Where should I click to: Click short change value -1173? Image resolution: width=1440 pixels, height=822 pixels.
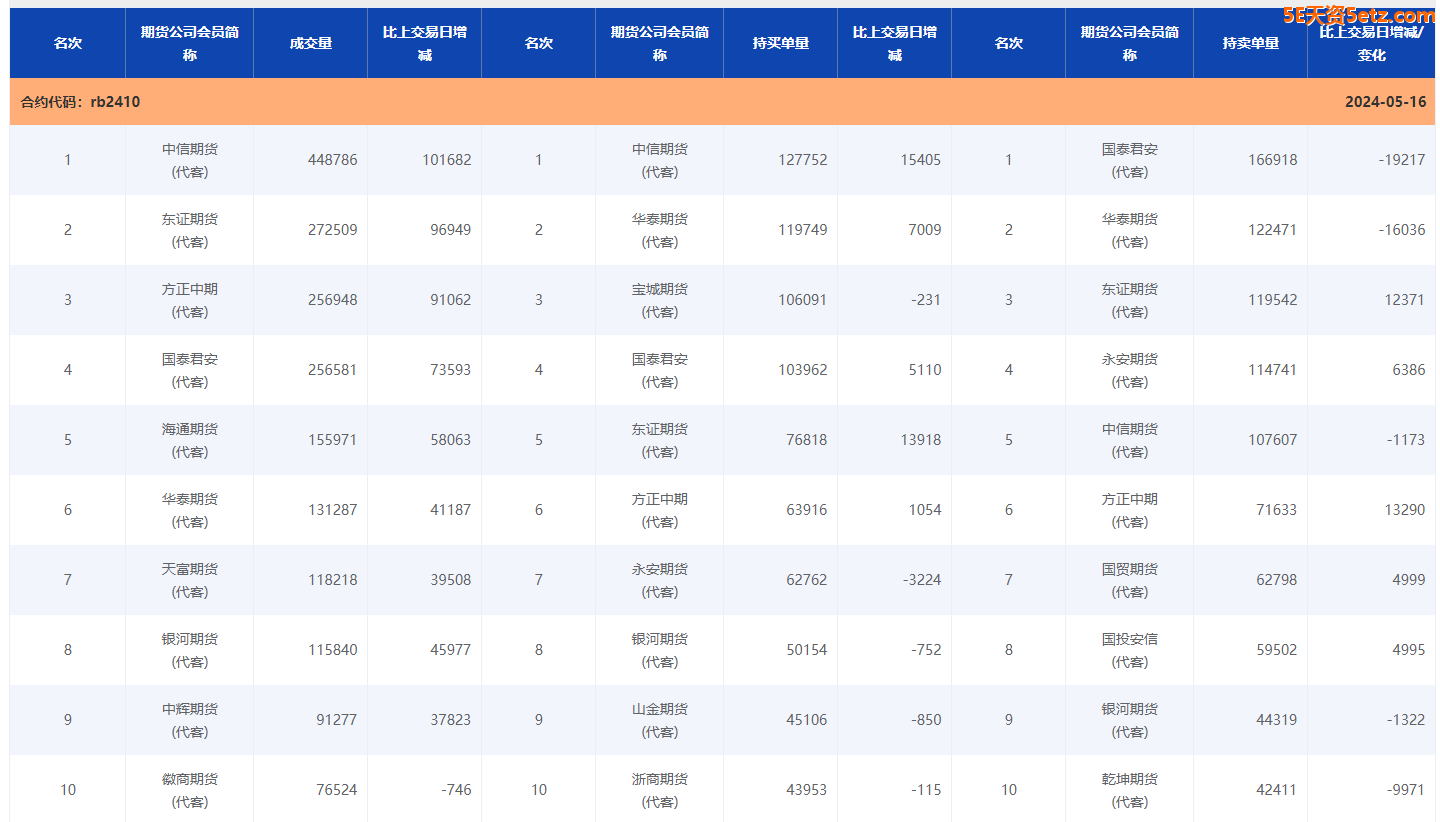(1404, 440)
